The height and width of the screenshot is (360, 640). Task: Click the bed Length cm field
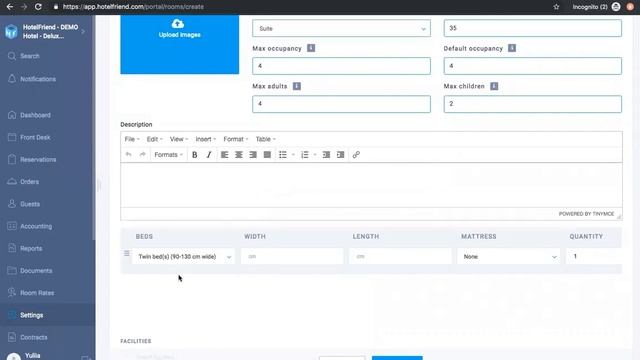click(x=400, y=256)
